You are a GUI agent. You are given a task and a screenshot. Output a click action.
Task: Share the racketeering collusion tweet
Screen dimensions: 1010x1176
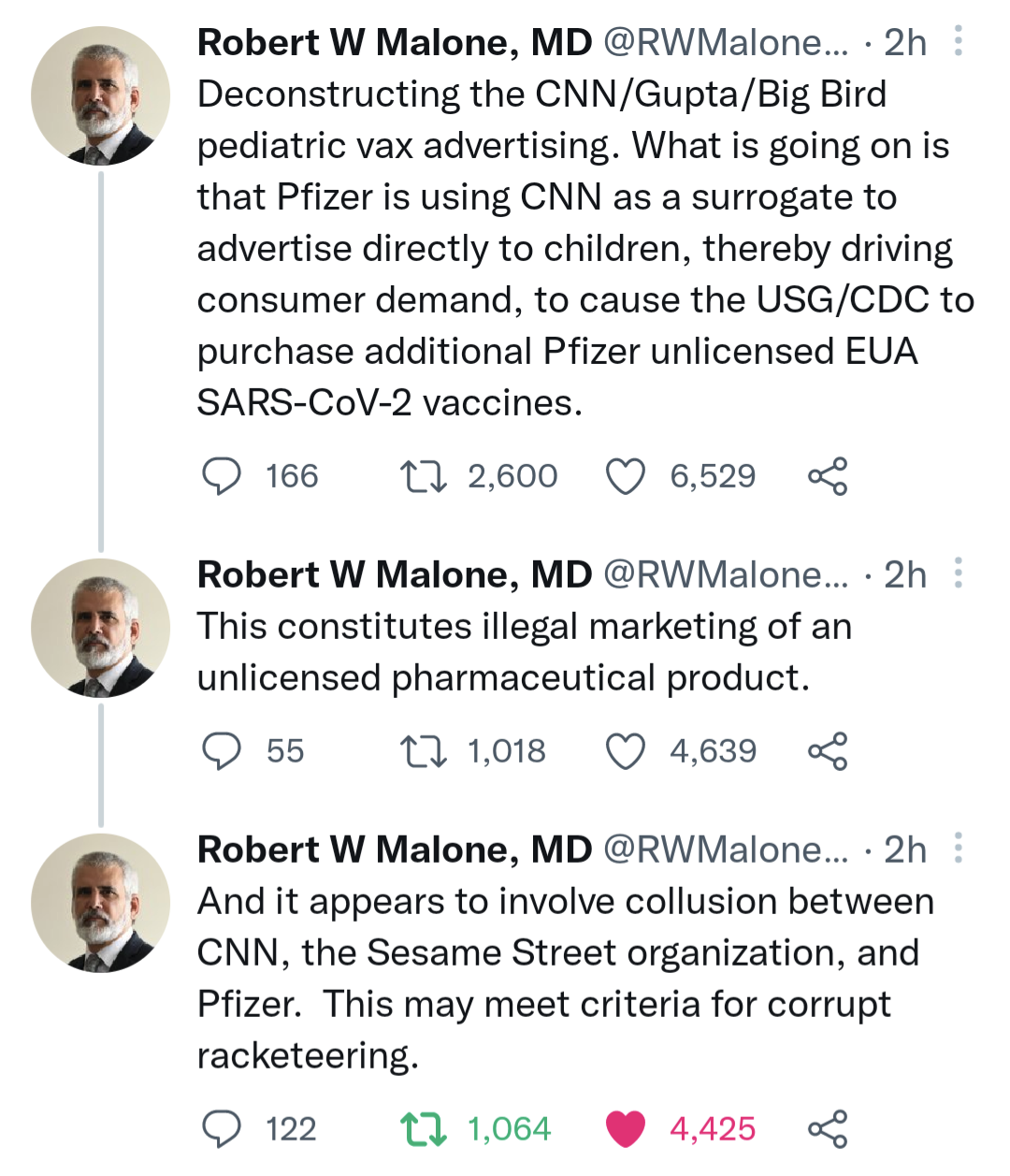(828, 1129)
